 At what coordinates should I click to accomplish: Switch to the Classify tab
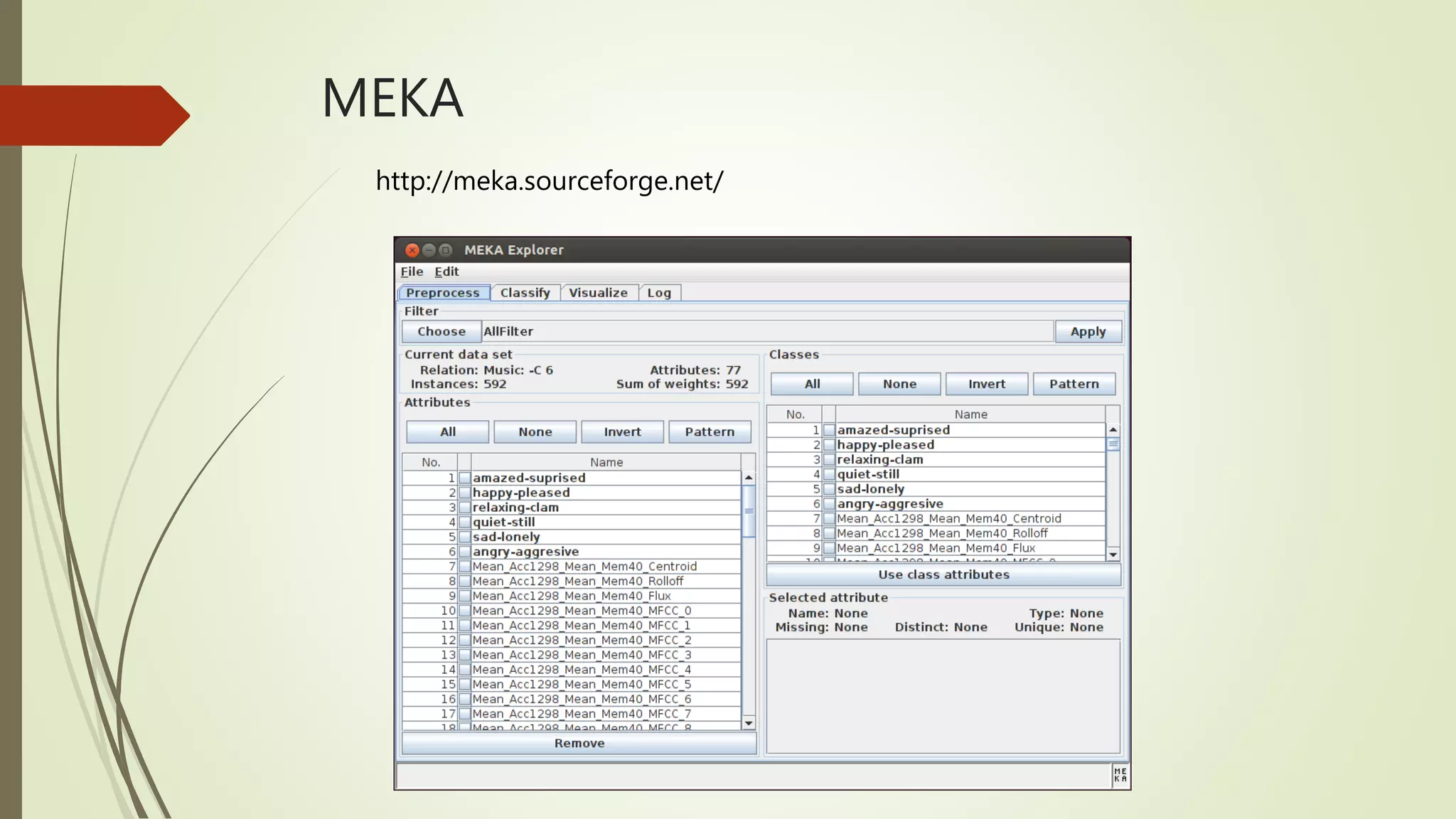pos(525,293)
